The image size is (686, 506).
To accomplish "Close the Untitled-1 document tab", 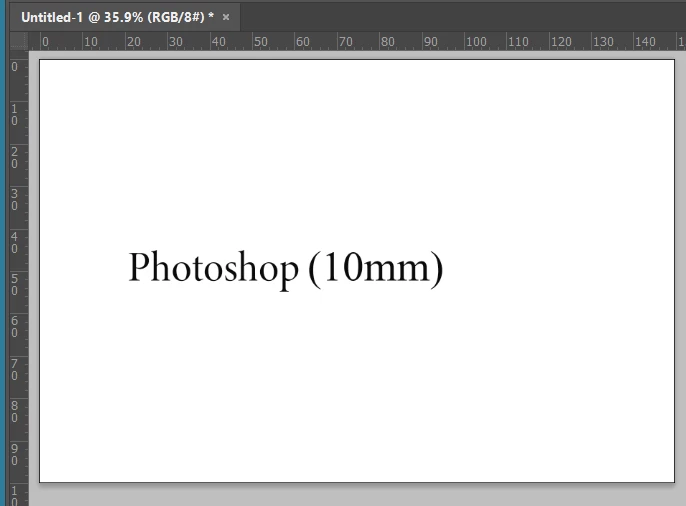I will point(226,17).
